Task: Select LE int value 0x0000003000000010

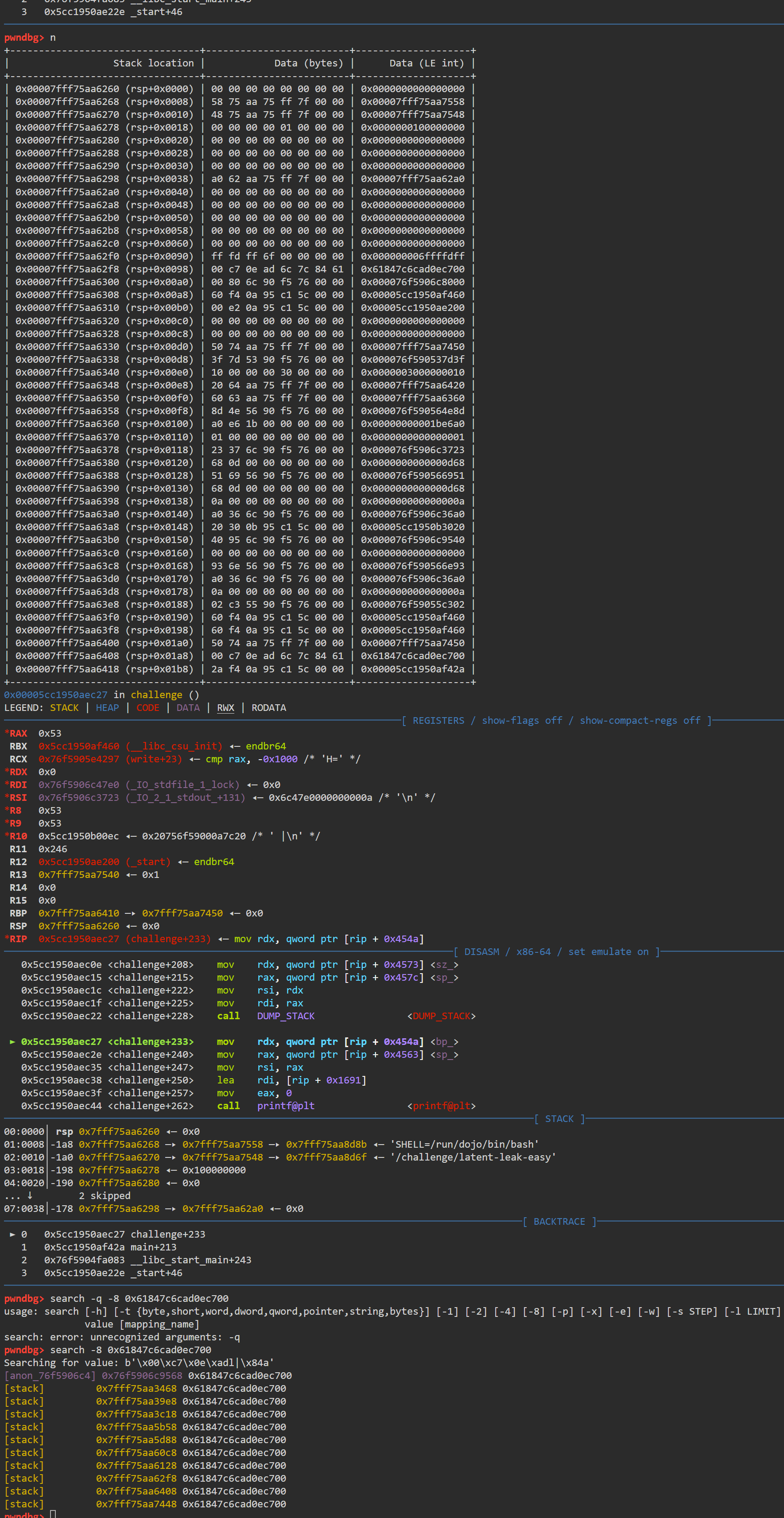Action: (x=413, y=372)
